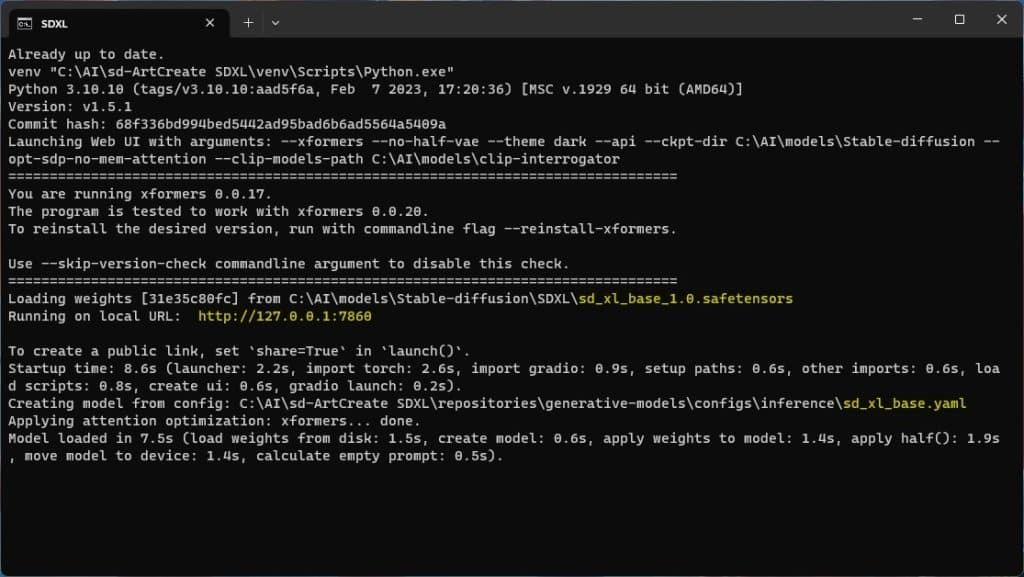Viewport: 1024px width, 577px height.
Task: Click the 'Model loaded in 7.5s' text
Action: (x=91, y=439)
